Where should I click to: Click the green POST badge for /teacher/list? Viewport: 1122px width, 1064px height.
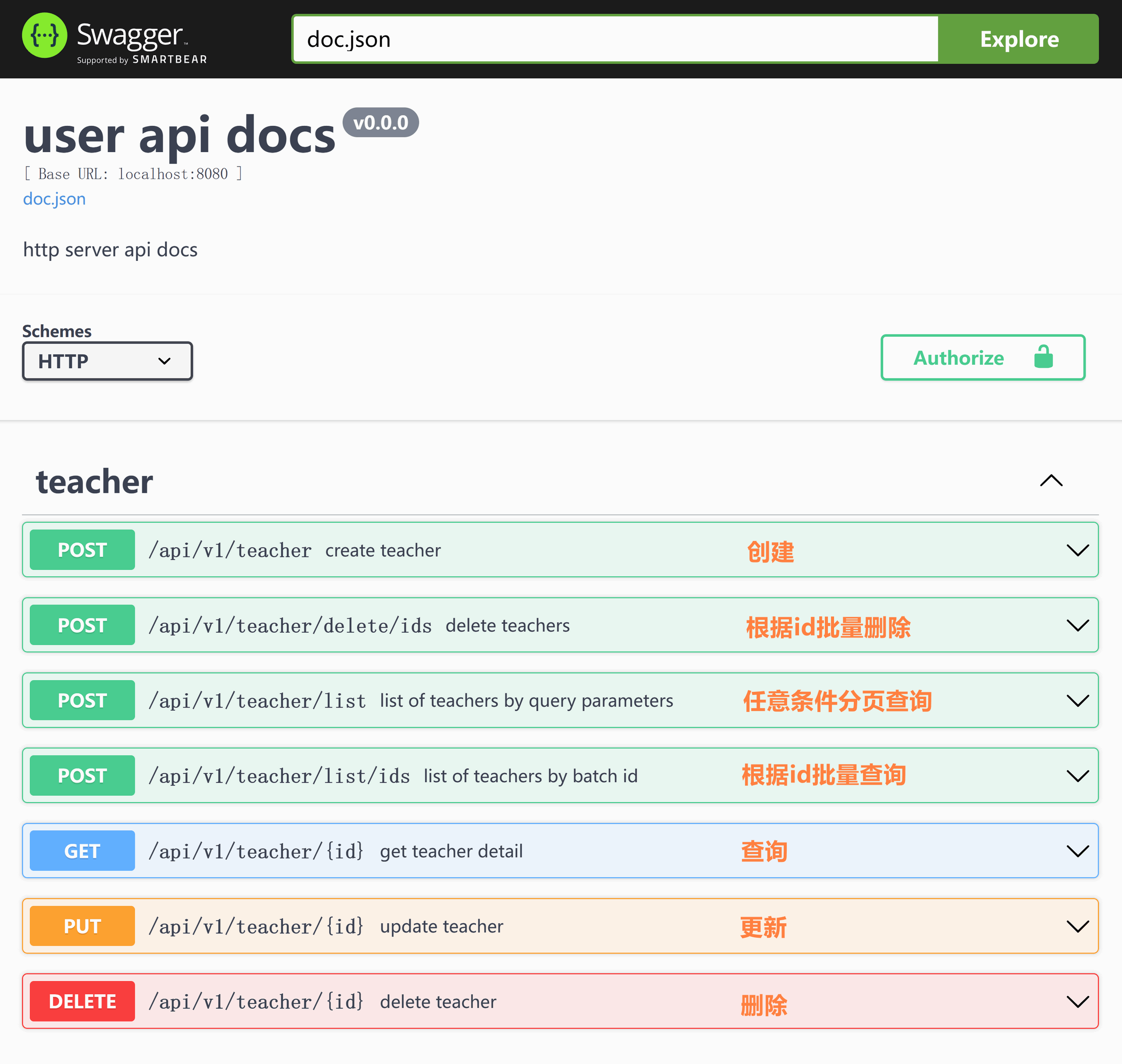(x=82, y=701)
